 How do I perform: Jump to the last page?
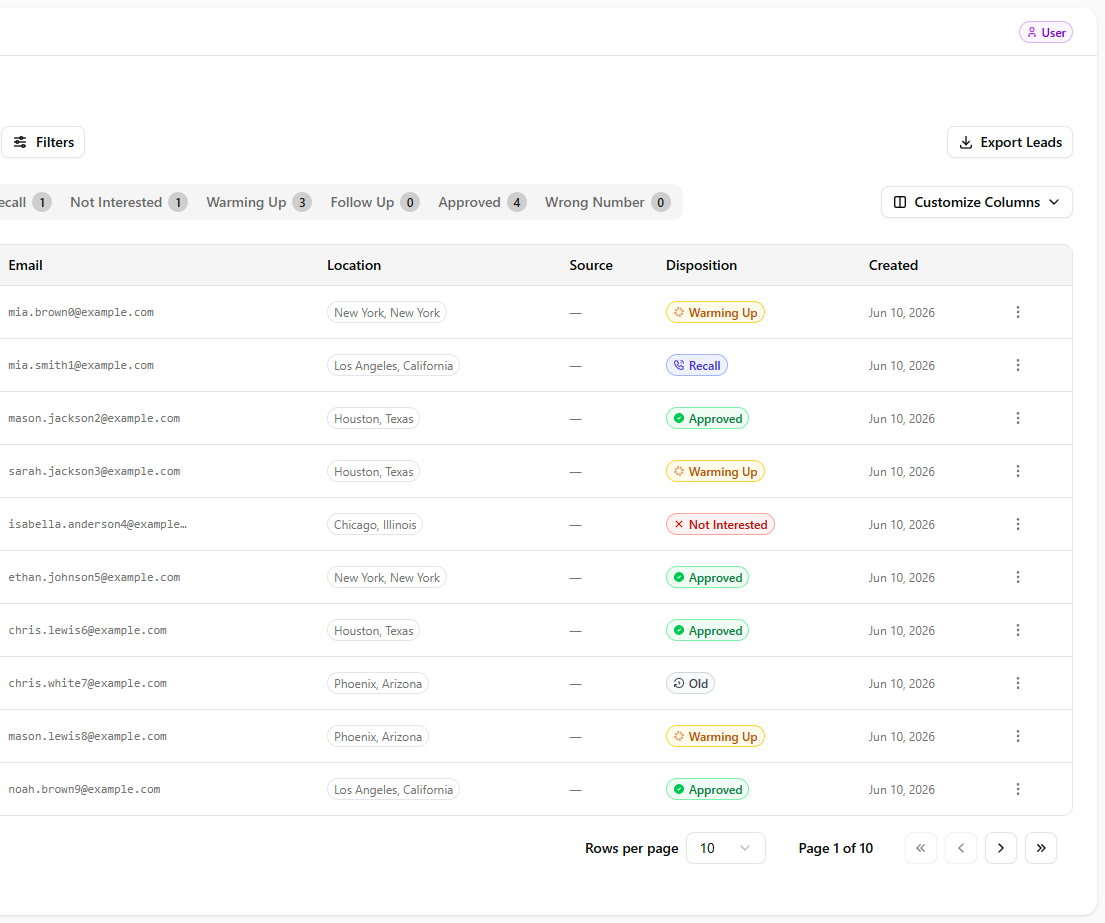1041,848
